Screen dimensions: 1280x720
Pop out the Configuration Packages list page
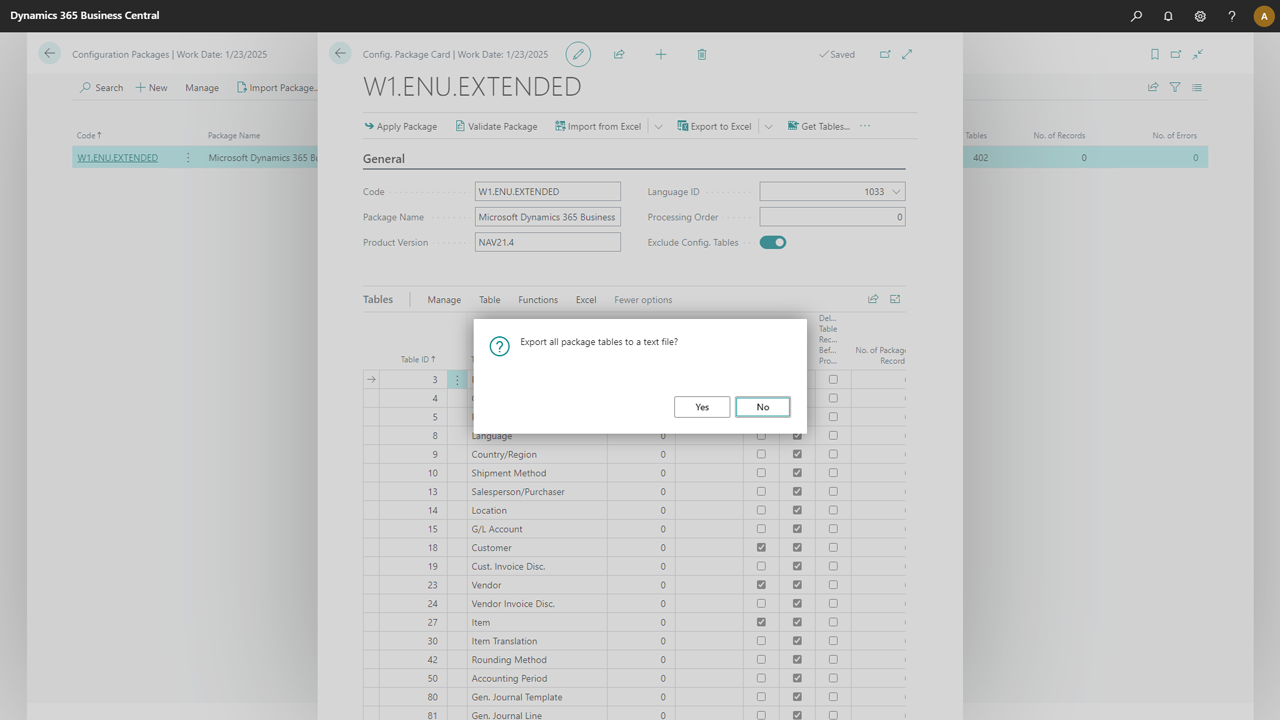[1176, 54]
